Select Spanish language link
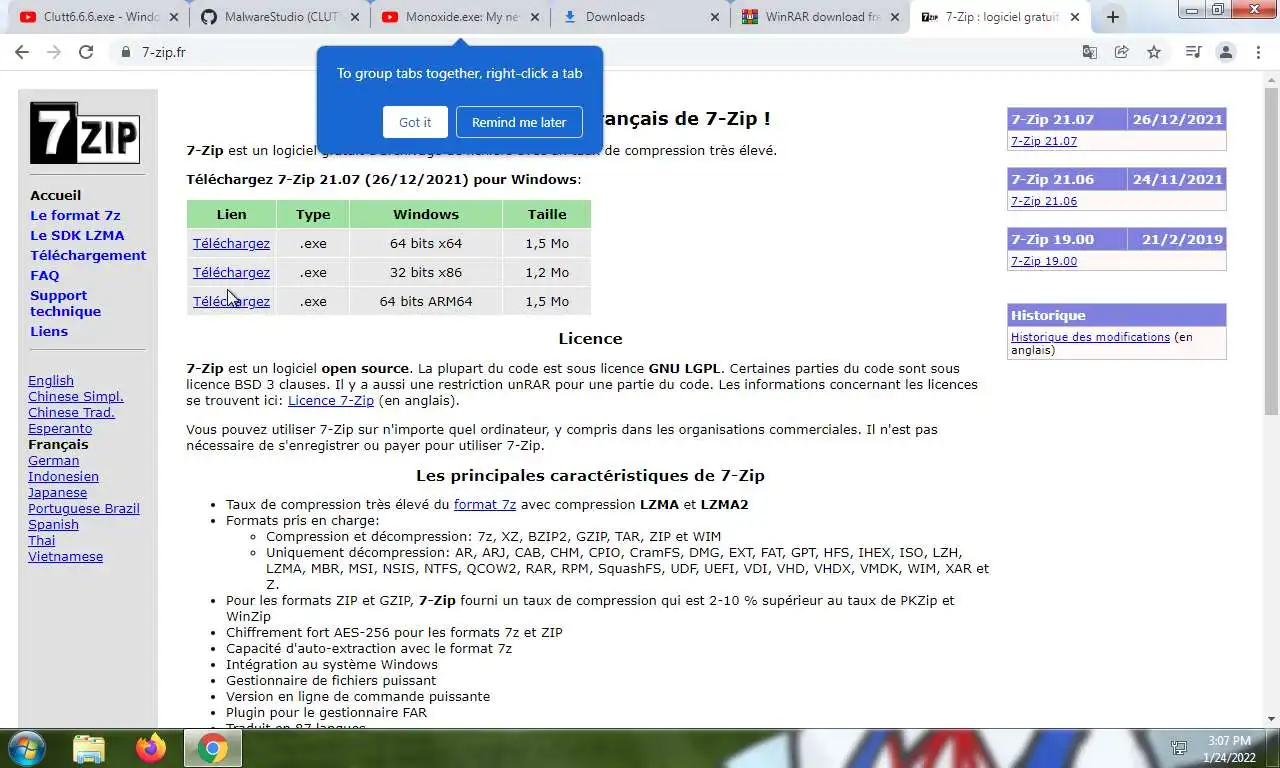The width and height of the screenshot is (1280, 768). 53,524
